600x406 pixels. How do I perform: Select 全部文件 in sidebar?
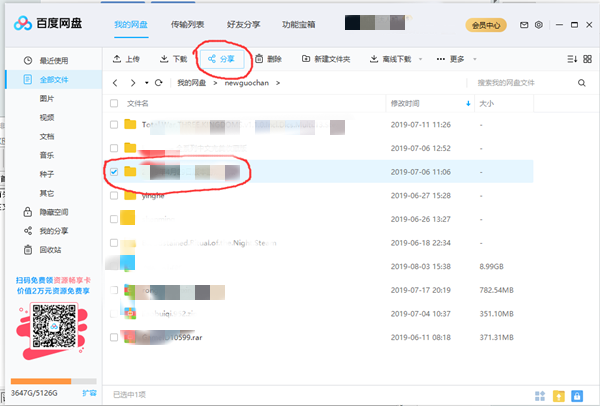(x=54, y=80)
